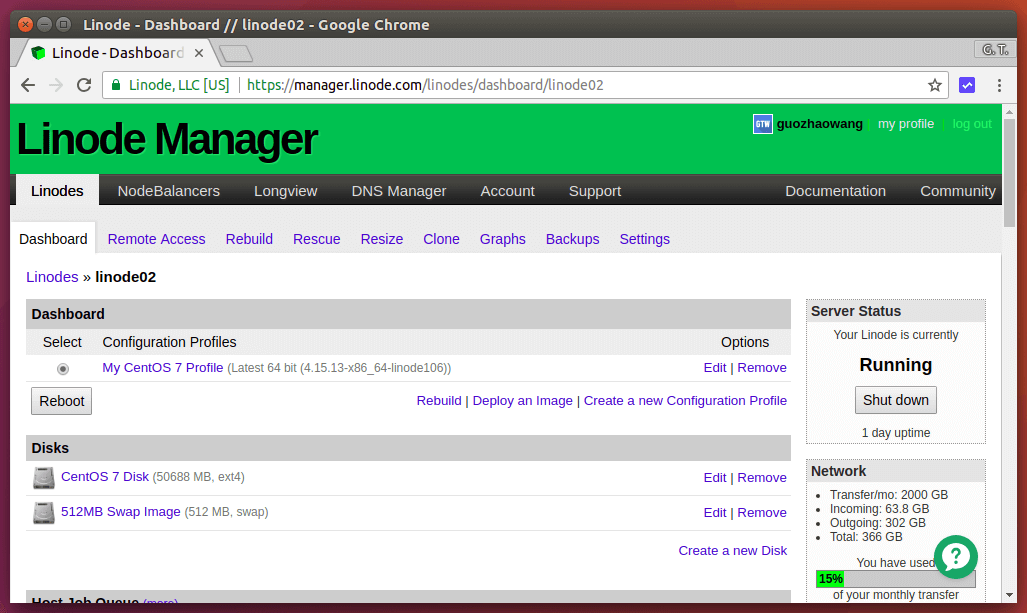Click the 15% monthly transfer usage bar
This screenshot has width=1027, height=613.
coord(895,578)
